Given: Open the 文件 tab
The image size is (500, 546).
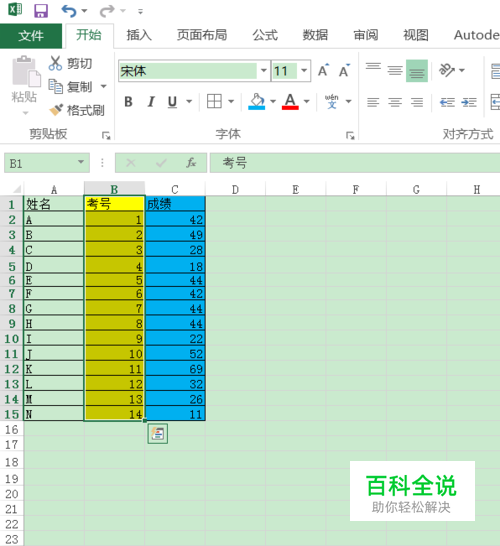Looking at the screenshot, I should pyautogui.click(x=31, y=36).
